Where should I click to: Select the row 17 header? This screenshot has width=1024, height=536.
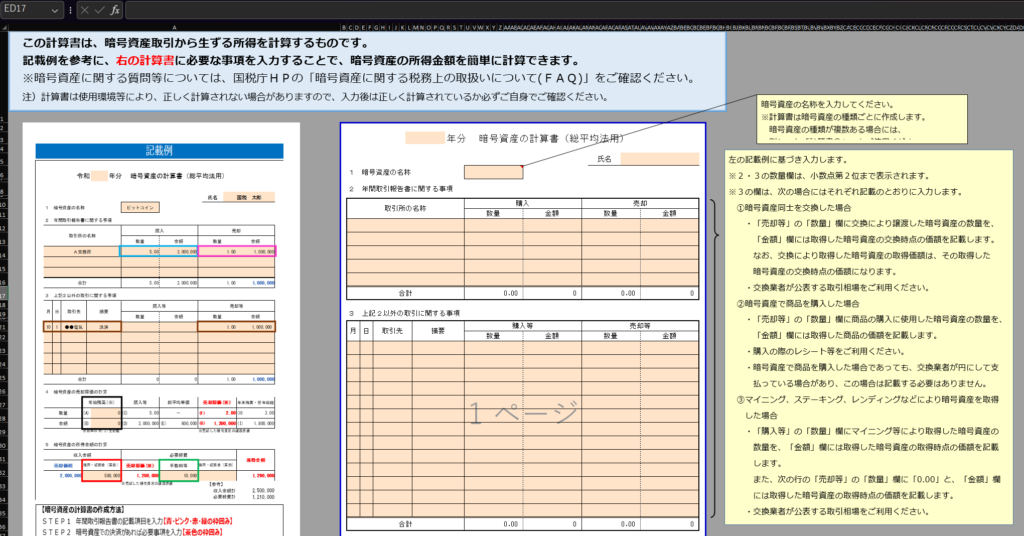(5, 297)
